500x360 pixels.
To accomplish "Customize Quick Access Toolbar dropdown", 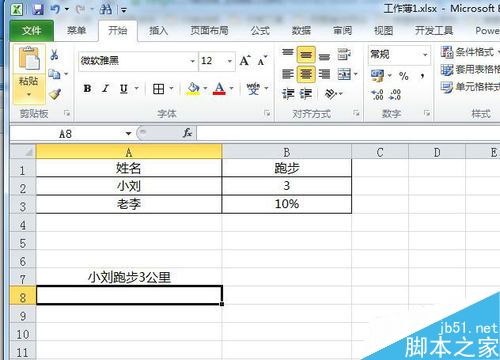I will [124, 10].
